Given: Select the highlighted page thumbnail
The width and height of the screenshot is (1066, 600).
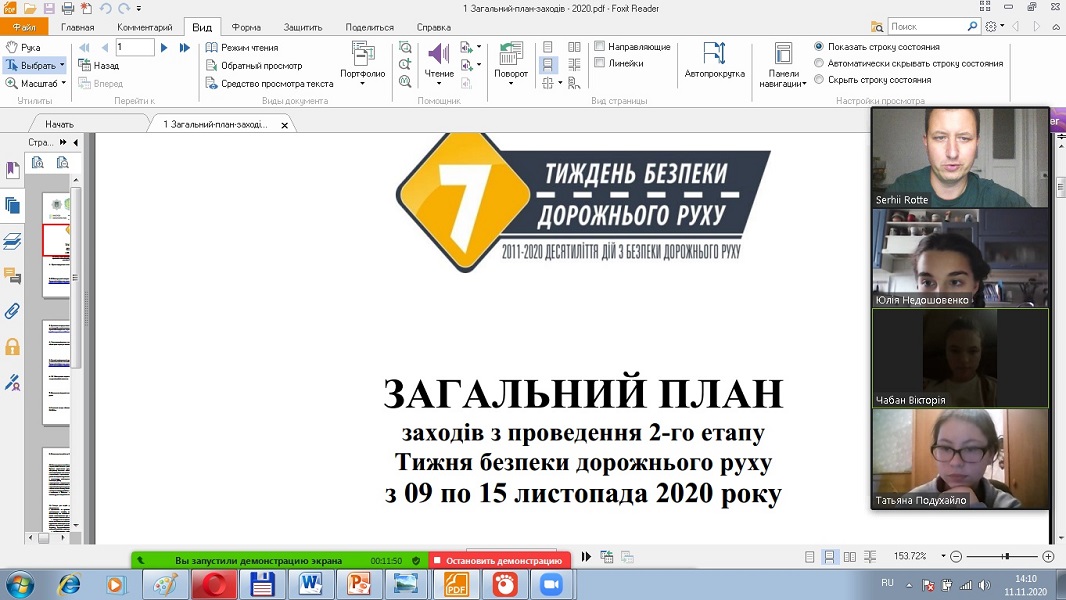Looking at the screenshot, I should pyautogui.click(x=56, y=241).
